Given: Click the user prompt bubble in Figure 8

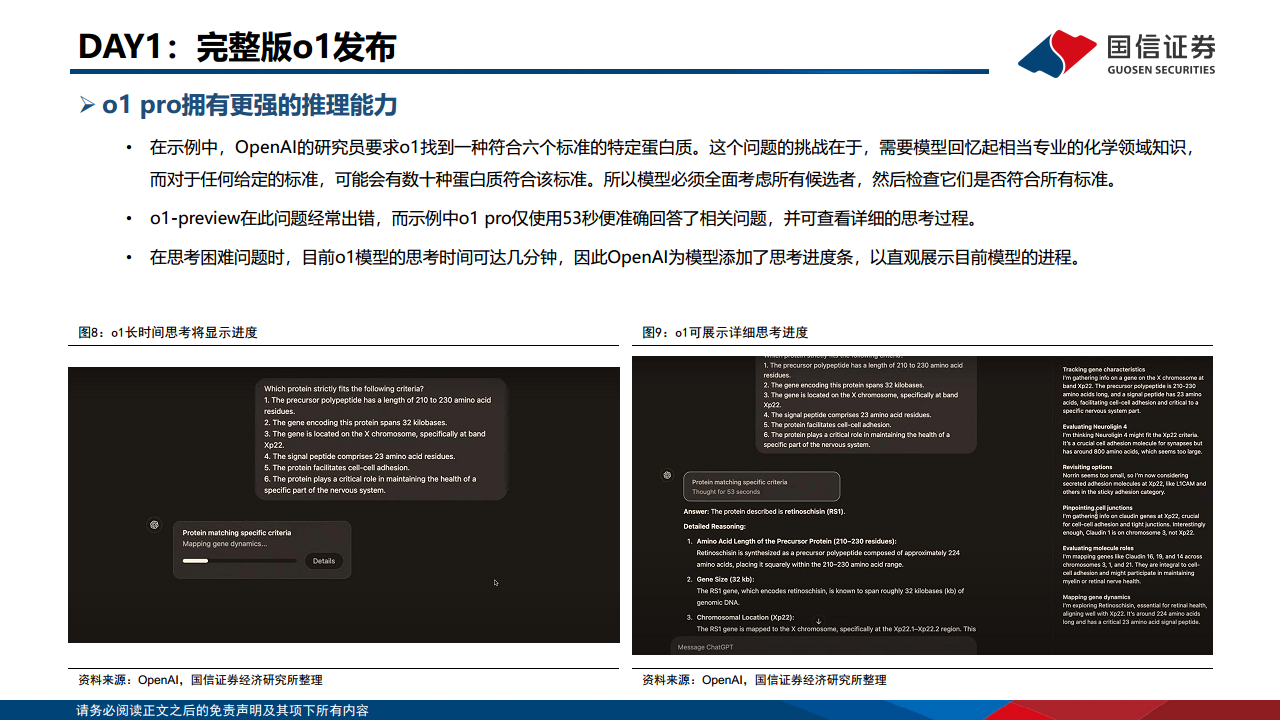Looking at the screenshot, I should (x=381, y=439).
